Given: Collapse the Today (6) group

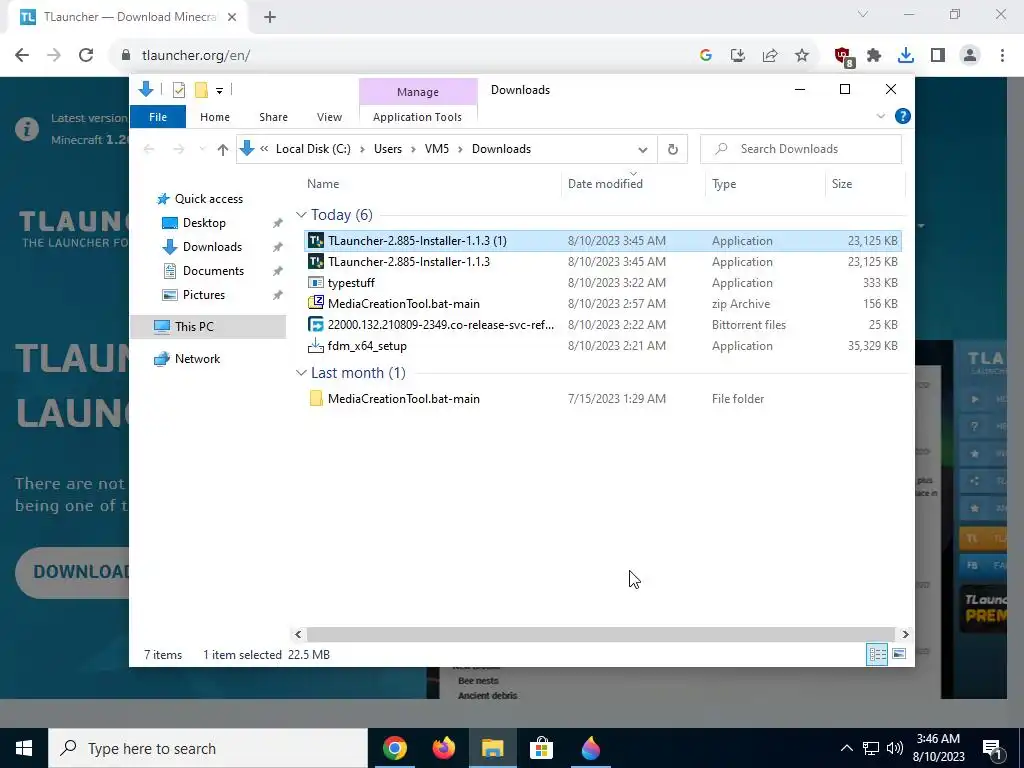Looking at the screenshot, I should click(301, 215).
